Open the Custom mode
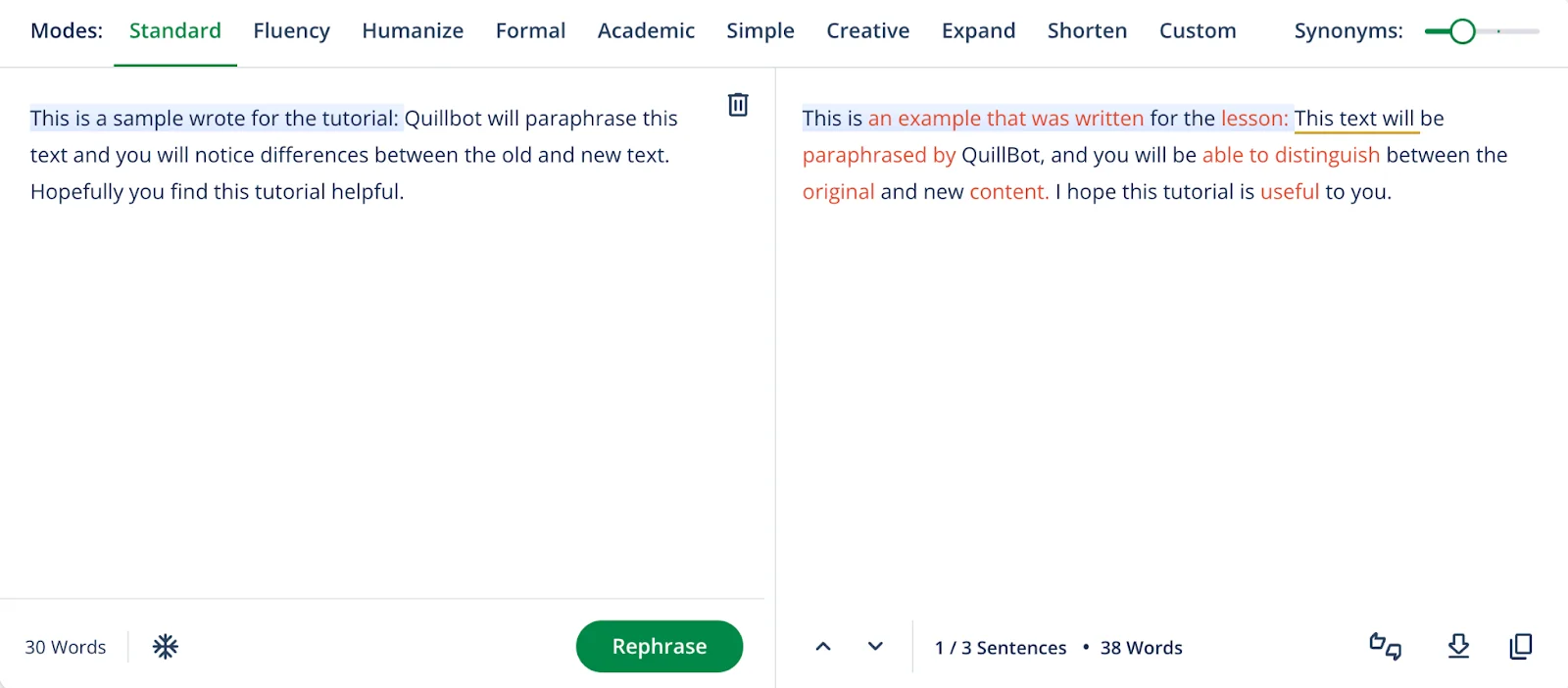The image size is (1568, 688). coord(1197,30)
